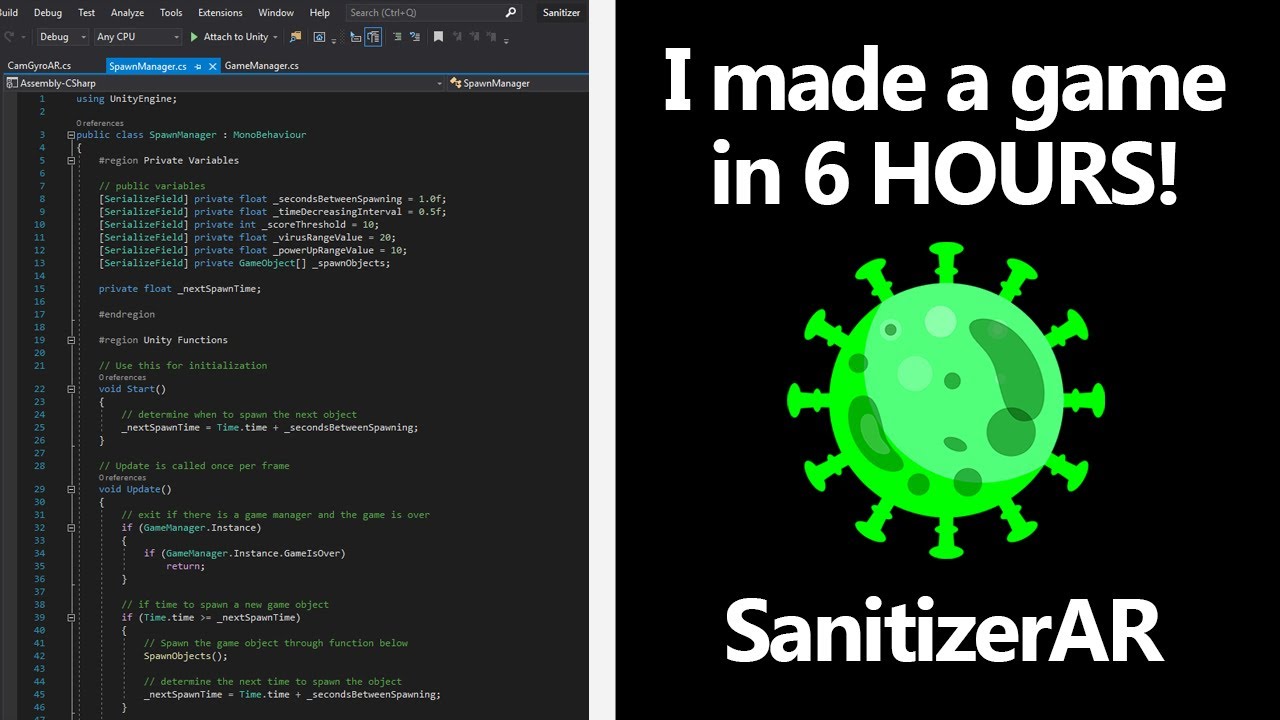Open the Debug menu
The height and width of the screenshot is (720, 1280).
47,12
